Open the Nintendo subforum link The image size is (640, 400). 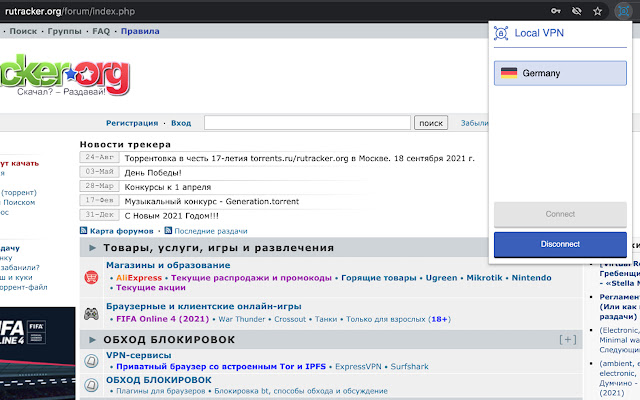pyautogui.click(x=531, y=278)
